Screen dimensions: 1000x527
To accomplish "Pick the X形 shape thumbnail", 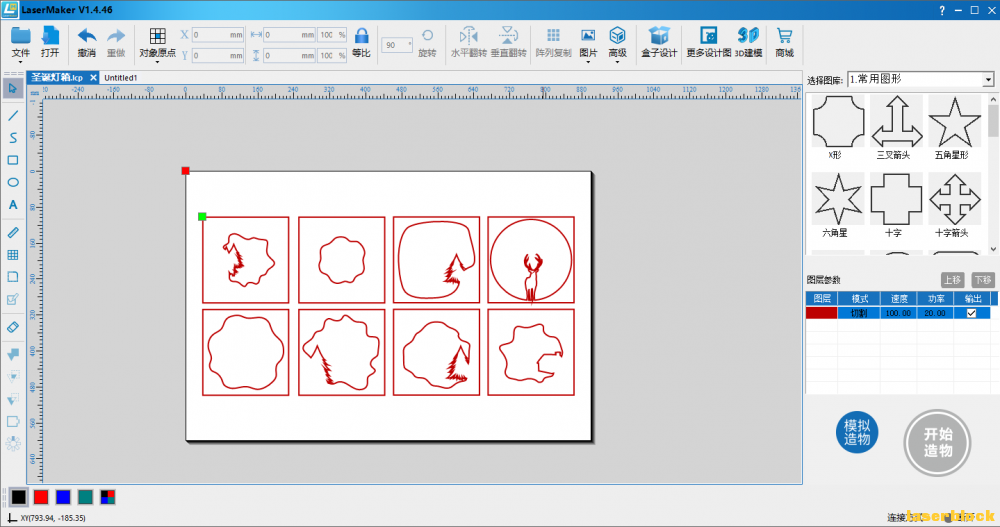I will click(837, 122).
